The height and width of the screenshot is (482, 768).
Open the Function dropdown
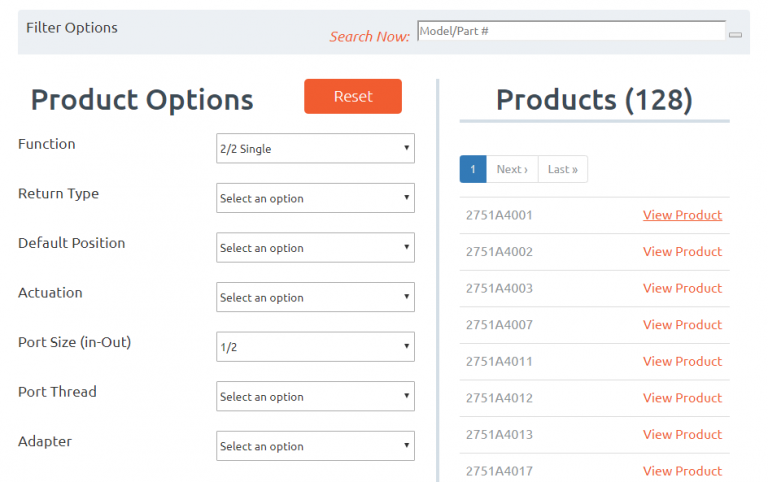click(315, 149)
